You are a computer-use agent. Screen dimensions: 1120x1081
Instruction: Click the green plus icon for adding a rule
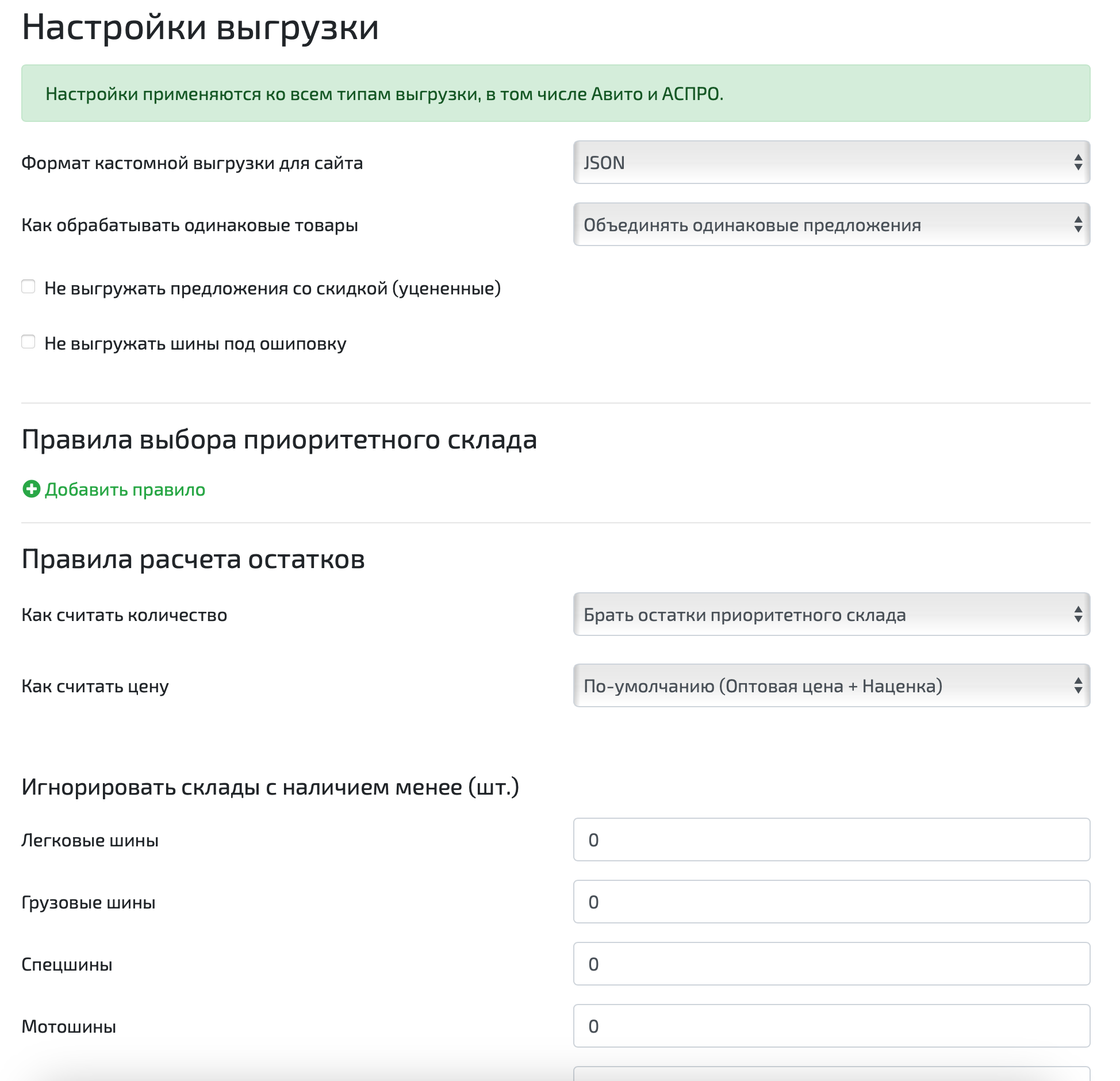point(31,489)
